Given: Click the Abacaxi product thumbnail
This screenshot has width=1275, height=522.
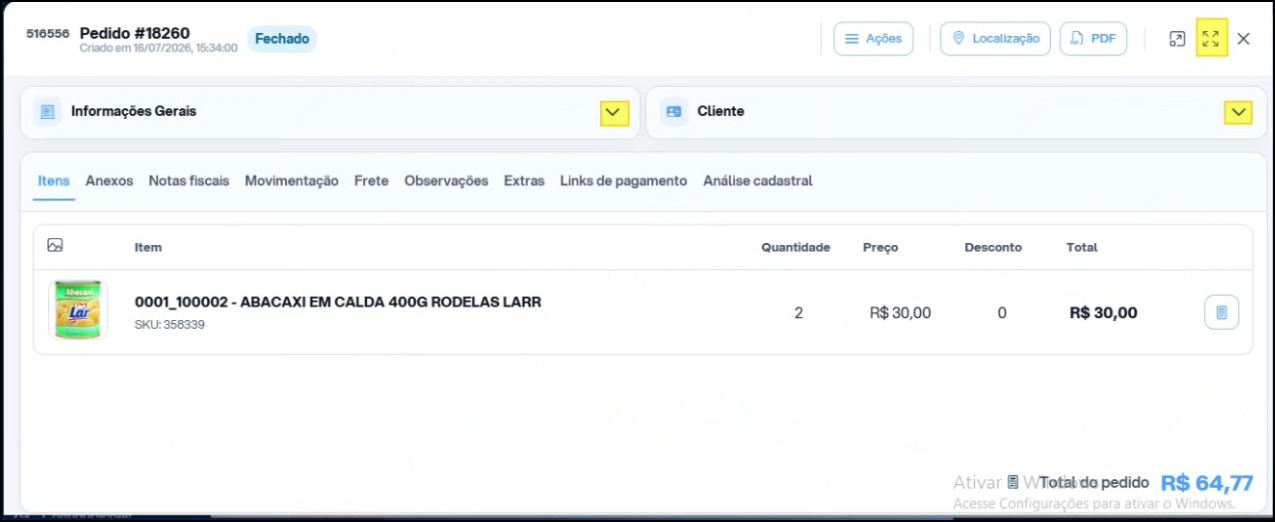Looking at the screenshot, I should click(x=77, y=310).
